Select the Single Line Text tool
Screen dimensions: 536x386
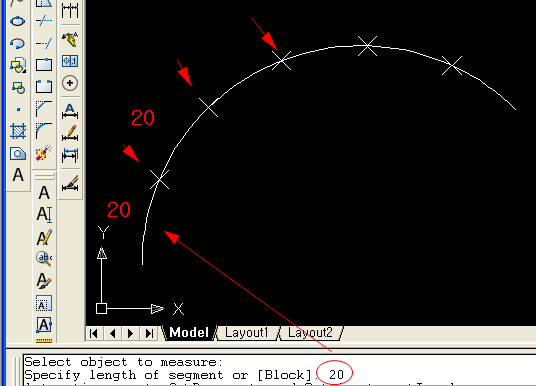tap(44, 215)
